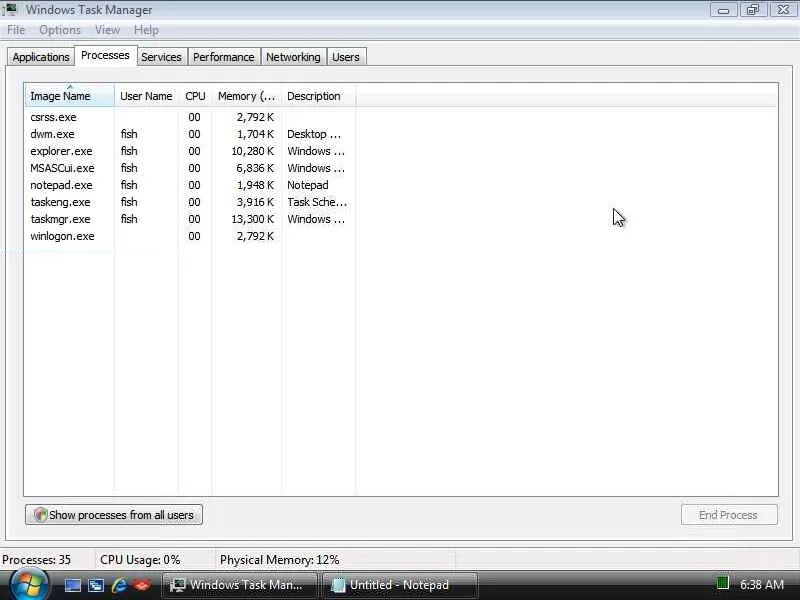Click the Show Desktop quick launch icon
This screenshot has height=600, width=800.
(72, 585)
